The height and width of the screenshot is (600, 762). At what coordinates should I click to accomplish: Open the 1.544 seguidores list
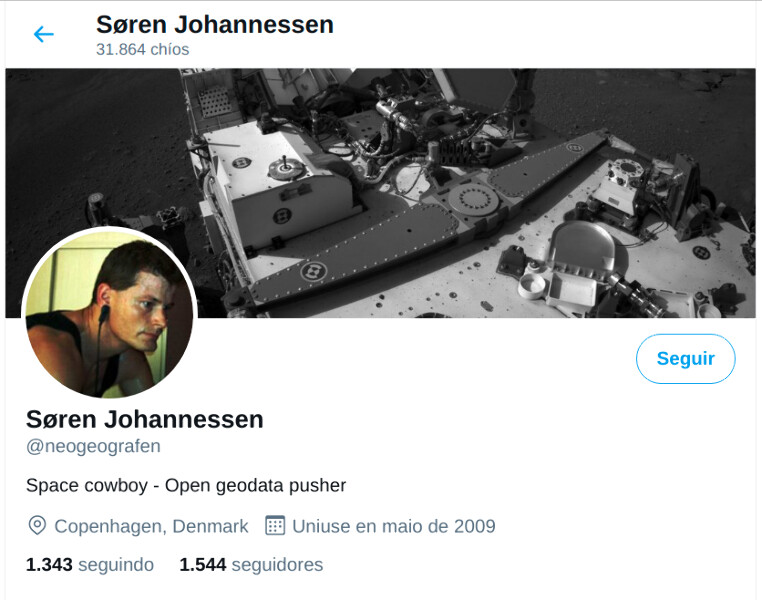251,565
